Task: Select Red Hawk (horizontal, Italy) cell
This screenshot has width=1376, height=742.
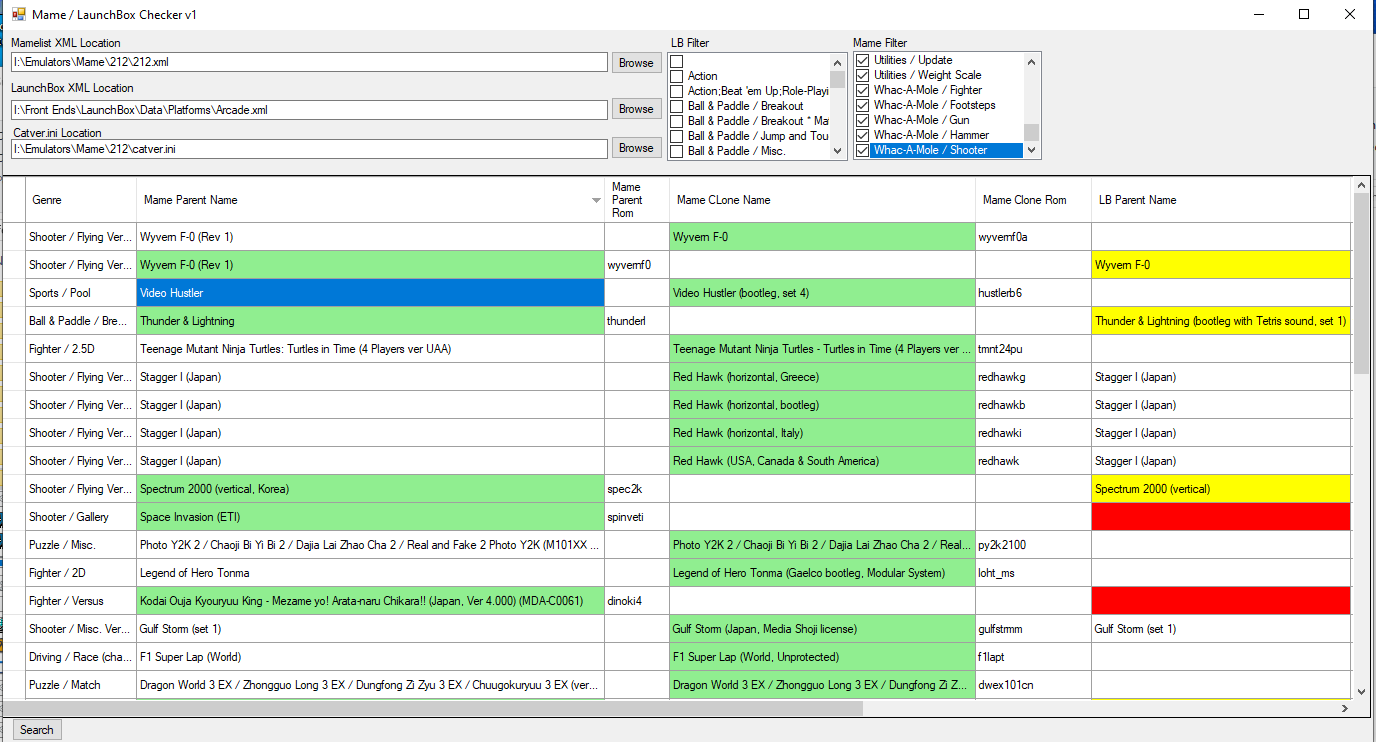Action: [822, 433]
